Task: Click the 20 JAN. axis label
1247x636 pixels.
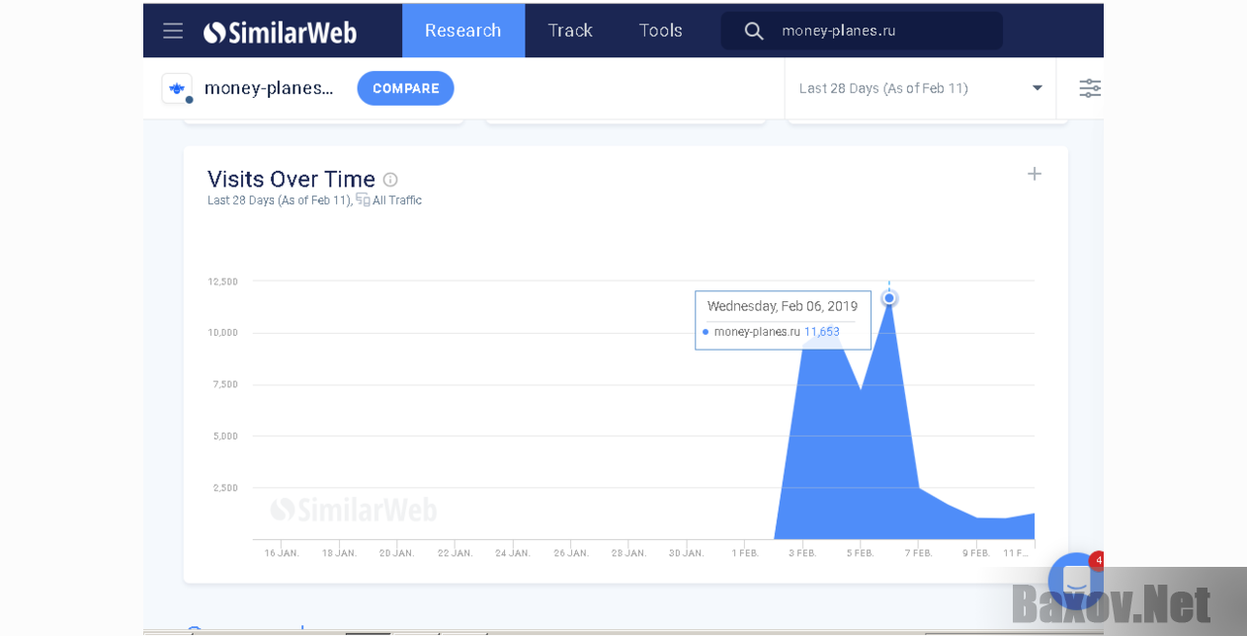Action: click(397, 553)
